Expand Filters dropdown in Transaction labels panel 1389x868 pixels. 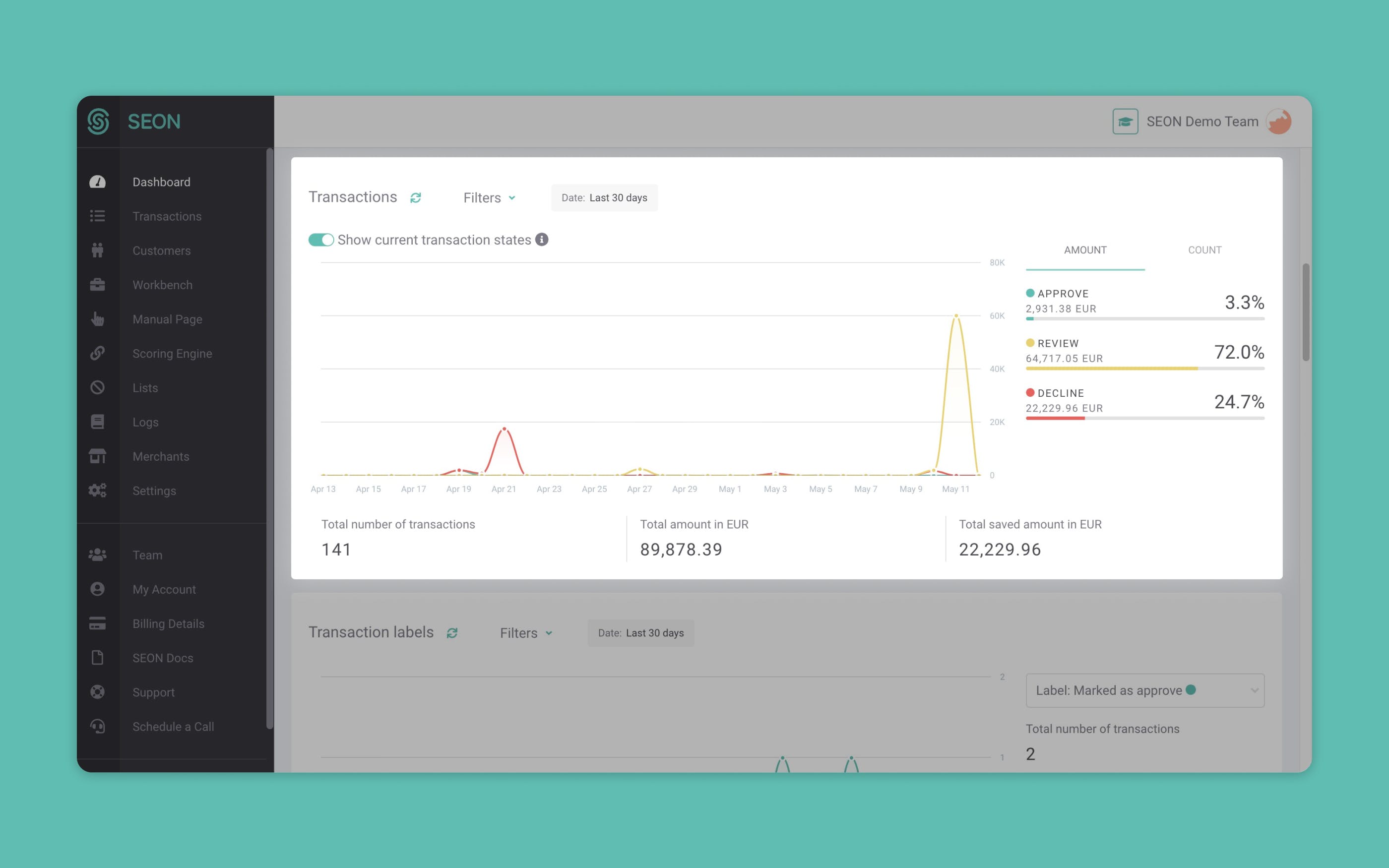tap(526, 633)
